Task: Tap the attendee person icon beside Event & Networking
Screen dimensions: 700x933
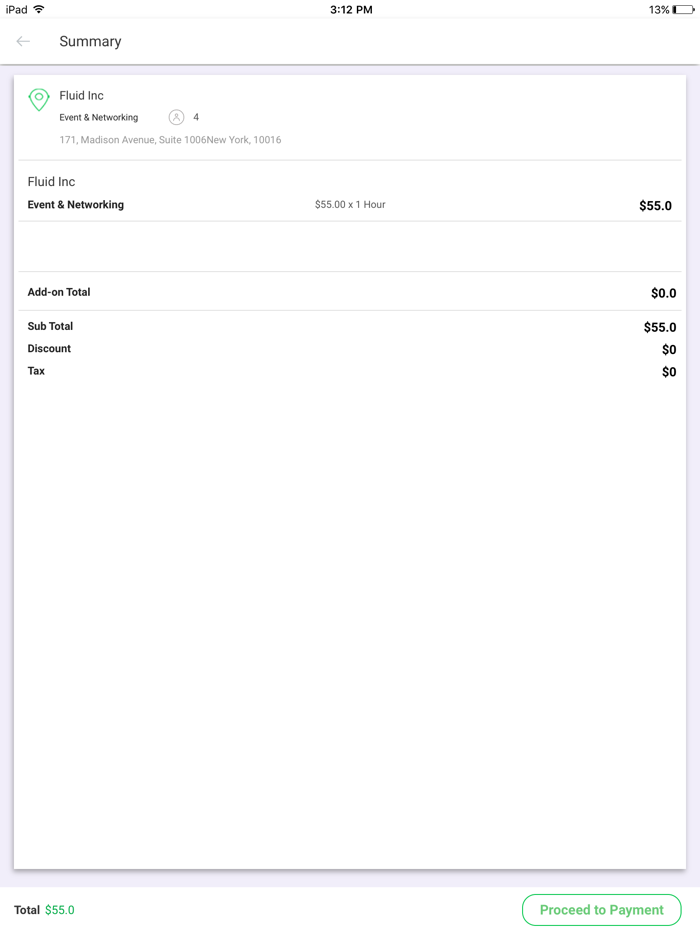Action: click(x=176, y=117)
